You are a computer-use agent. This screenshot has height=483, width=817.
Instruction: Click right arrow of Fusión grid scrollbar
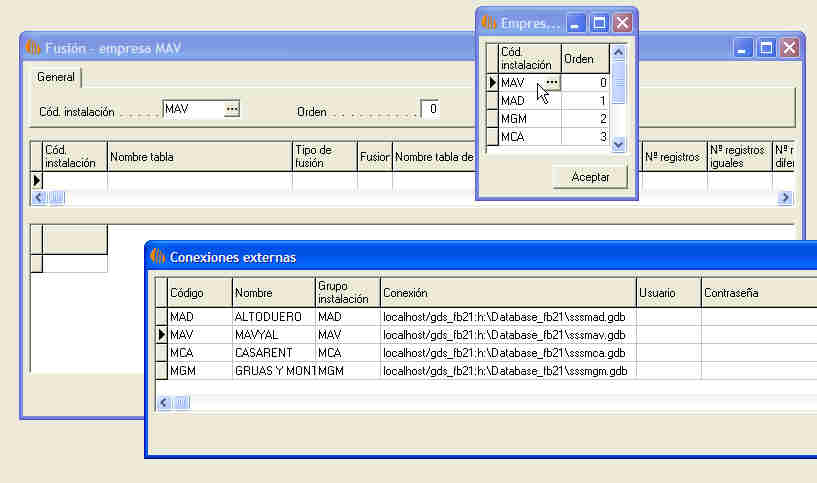785,198
